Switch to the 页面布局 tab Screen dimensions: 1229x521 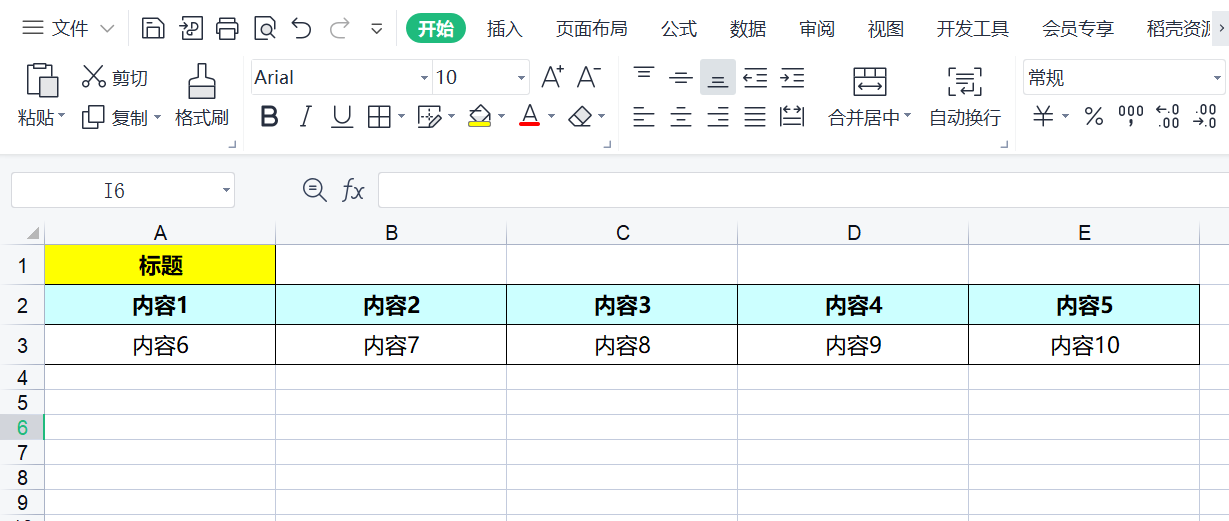tap(592, 29)
